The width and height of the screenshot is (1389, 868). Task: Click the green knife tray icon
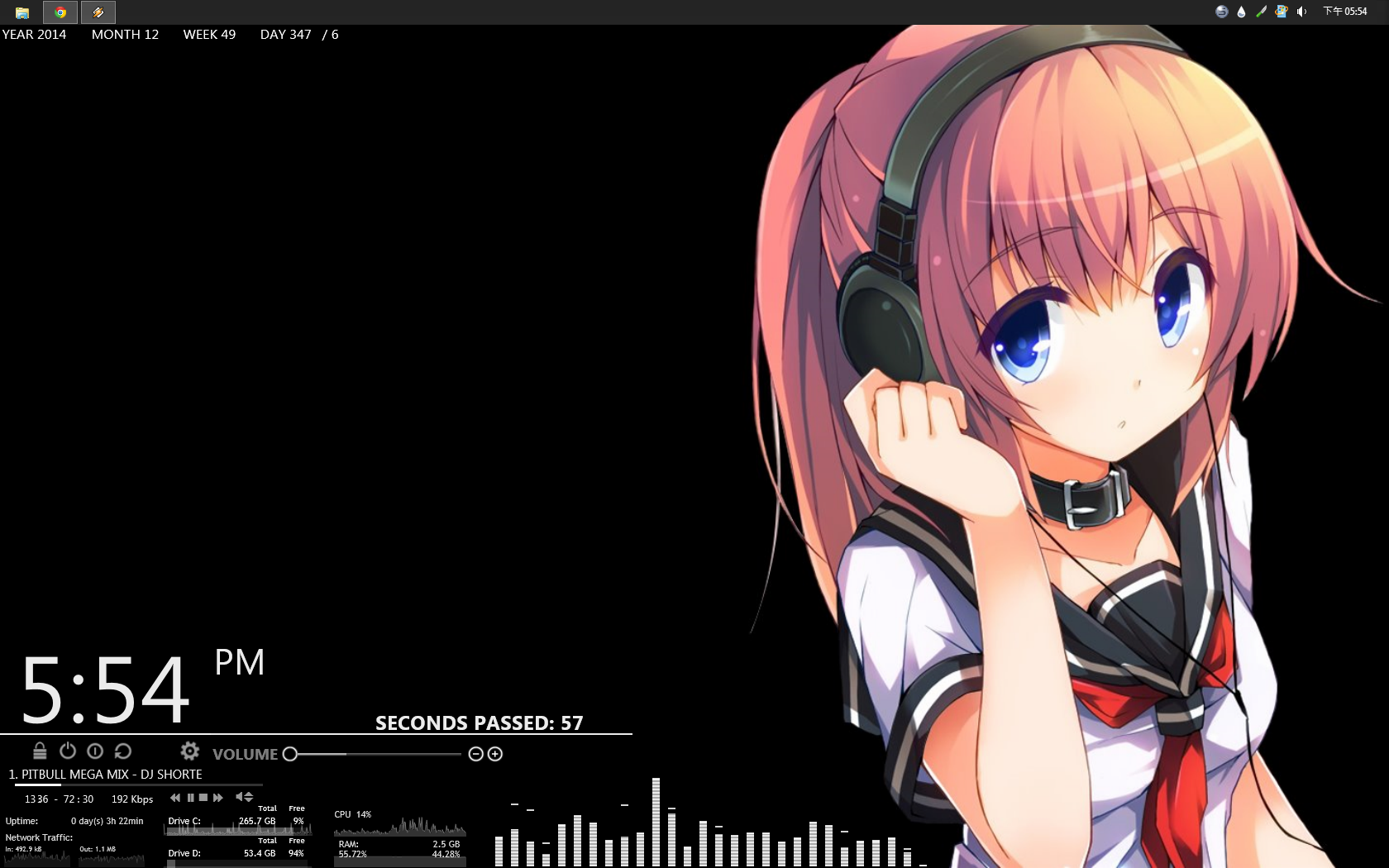point(1261,12)
